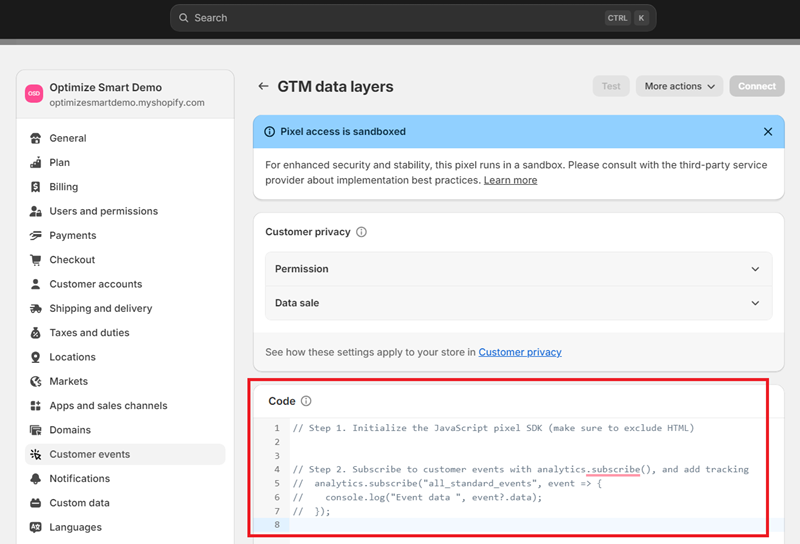Click code line 1 Step 1 comment
Viewport: 800px width, 544px height.
[493, 428]
